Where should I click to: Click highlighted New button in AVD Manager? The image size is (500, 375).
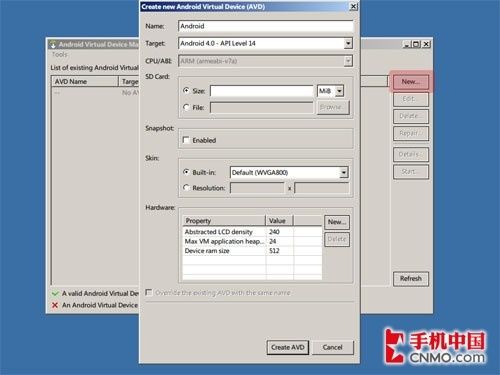(411, 82)
